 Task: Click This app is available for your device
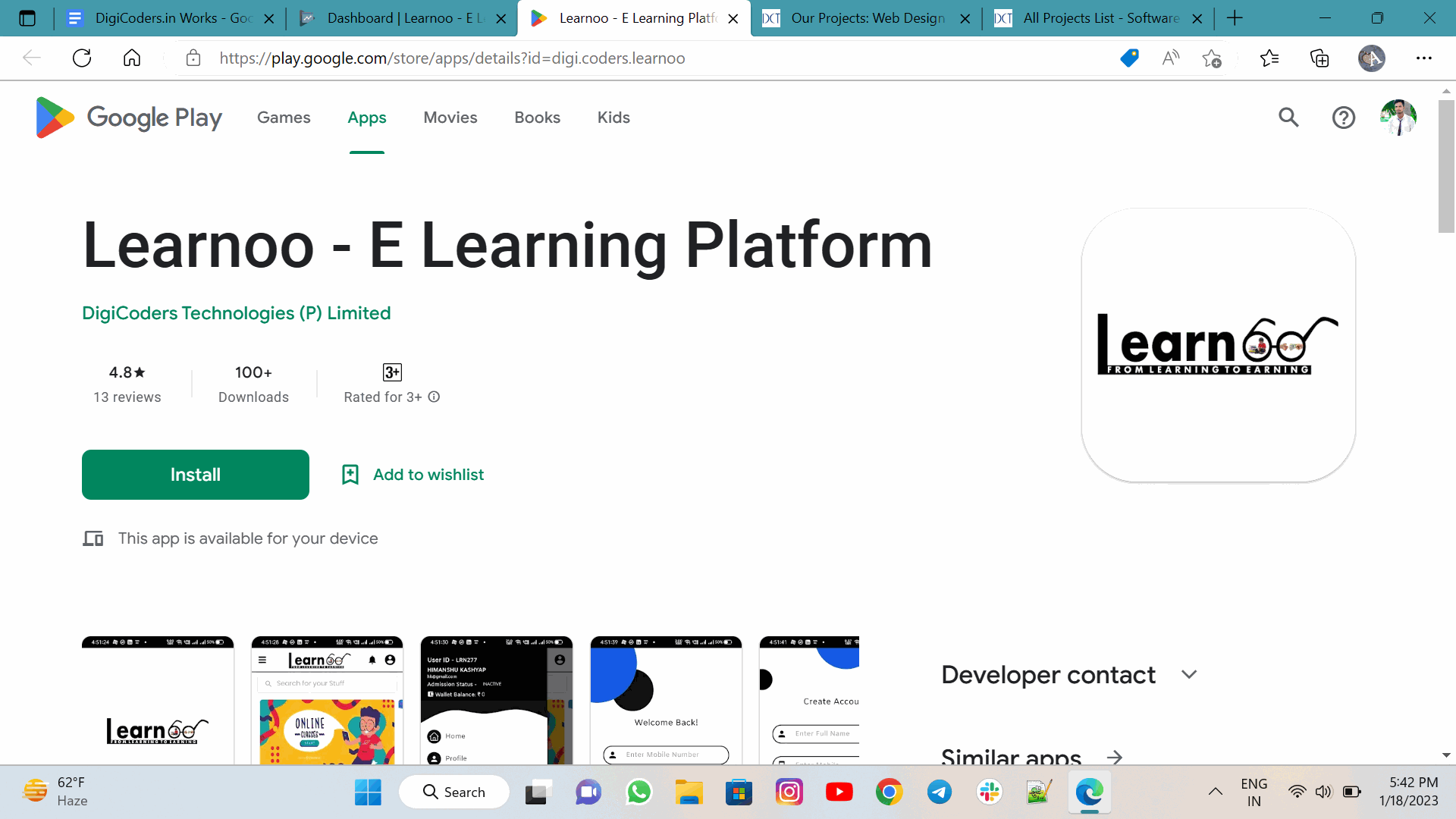tap(248, 538)
